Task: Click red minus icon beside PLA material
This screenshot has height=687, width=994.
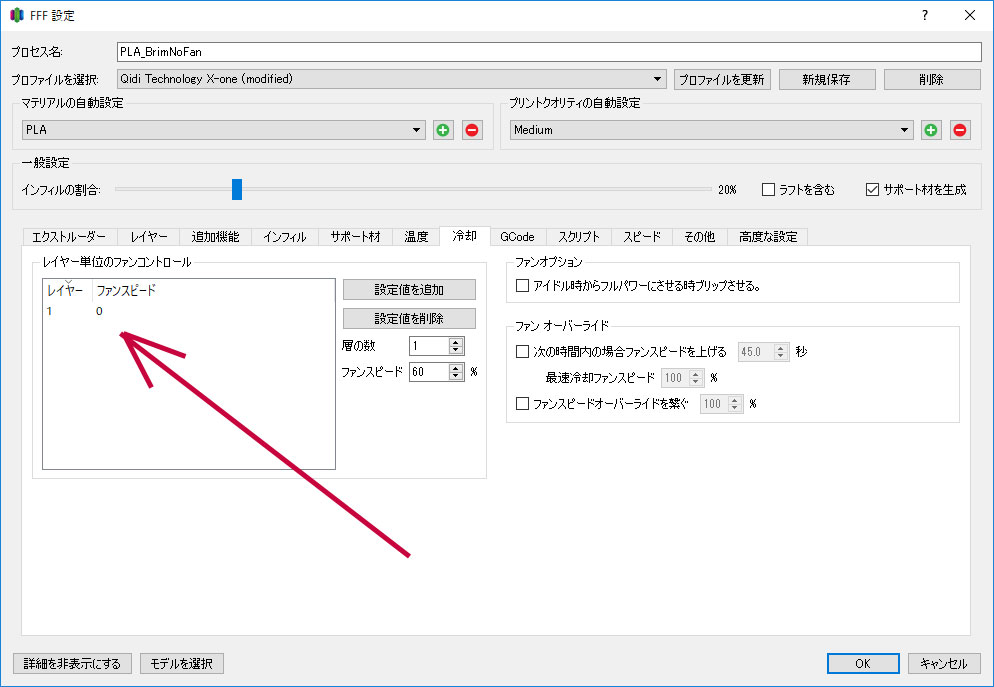Action: (472, 130)
